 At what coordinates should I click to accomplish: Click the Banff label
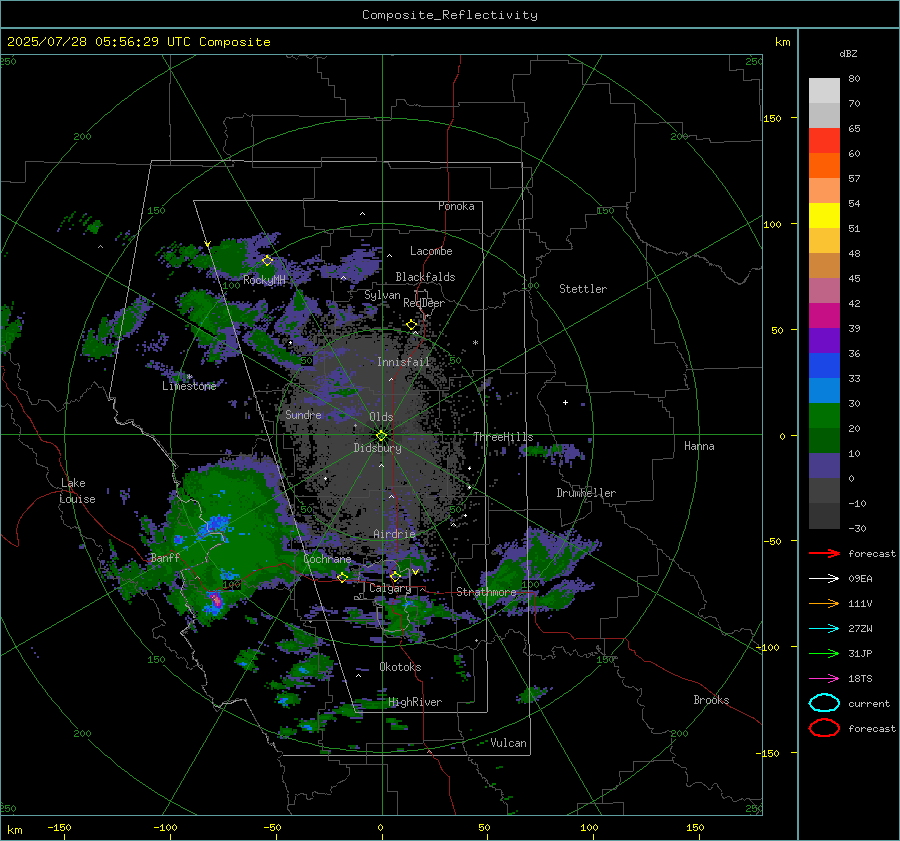[x=165, y=557]
